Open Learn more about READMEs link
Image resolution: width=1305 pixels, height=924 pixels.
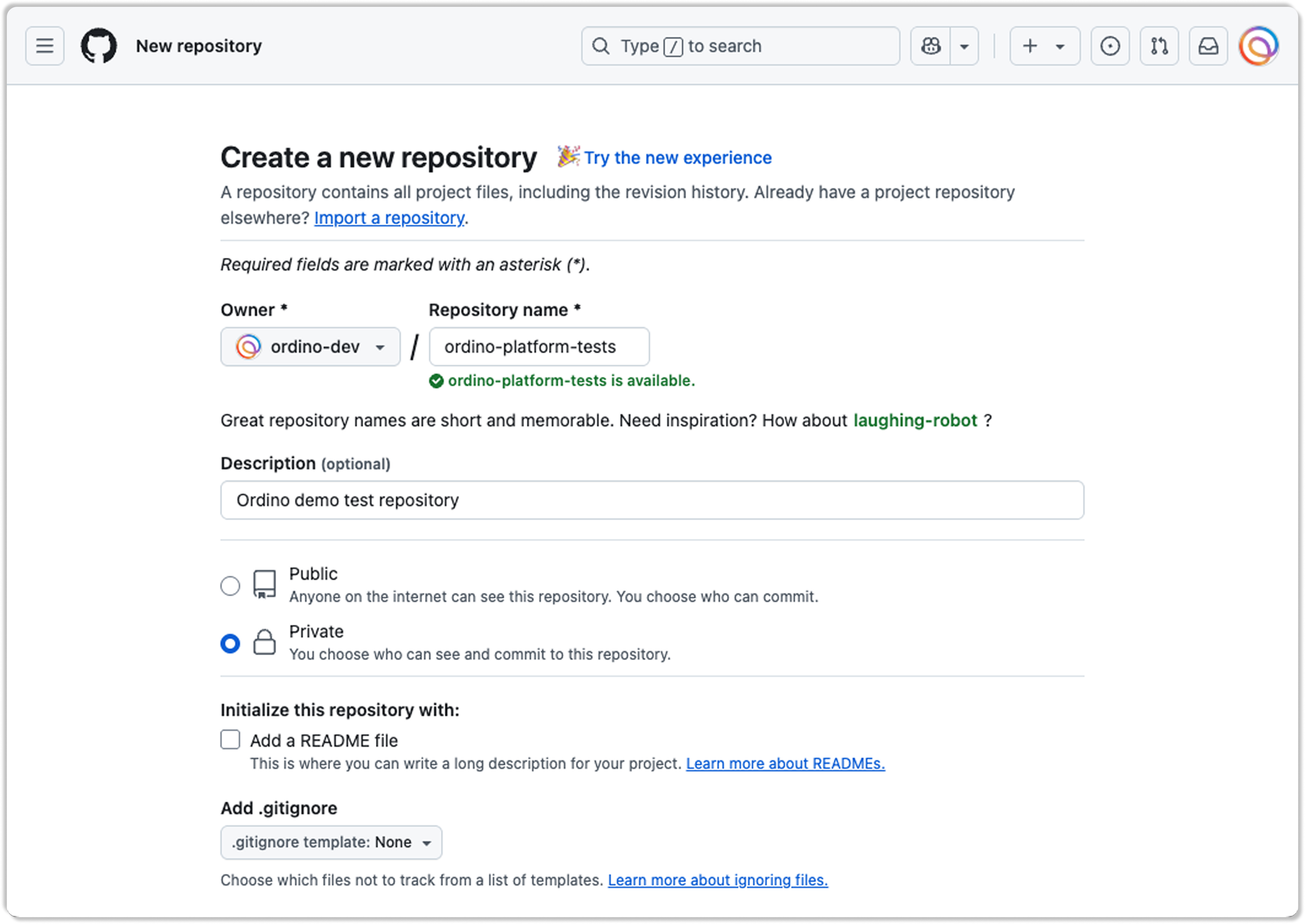785,763
